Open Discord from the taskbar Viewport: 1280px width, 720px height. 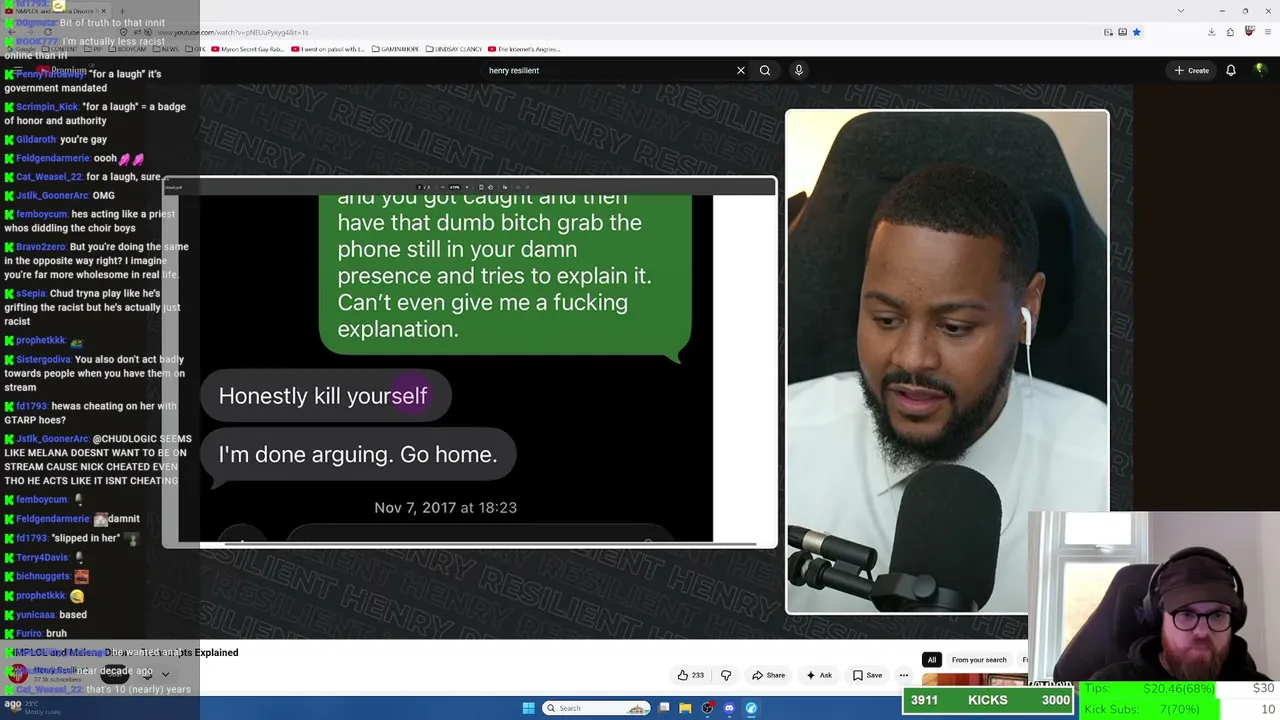tap(729, 708)
